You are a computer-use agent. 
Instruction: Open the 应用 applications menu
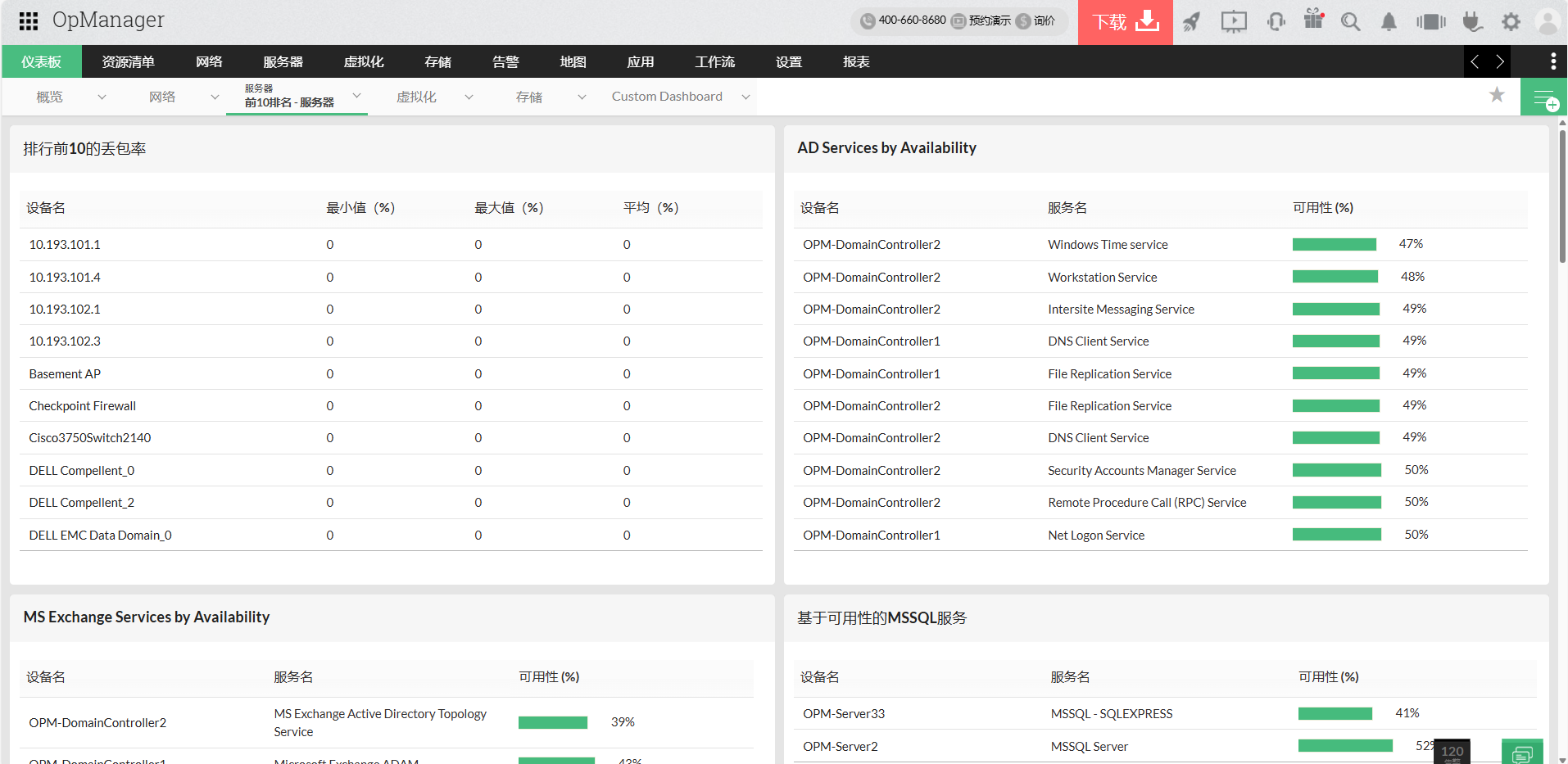point(640,61)
